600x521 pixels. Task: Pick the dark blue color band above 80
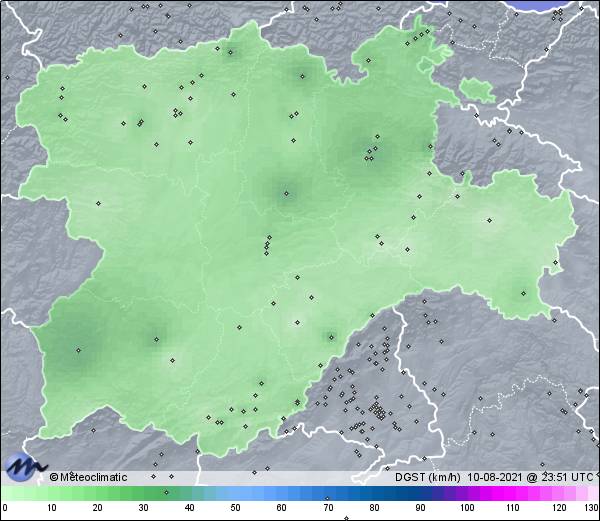click(374, 493)
